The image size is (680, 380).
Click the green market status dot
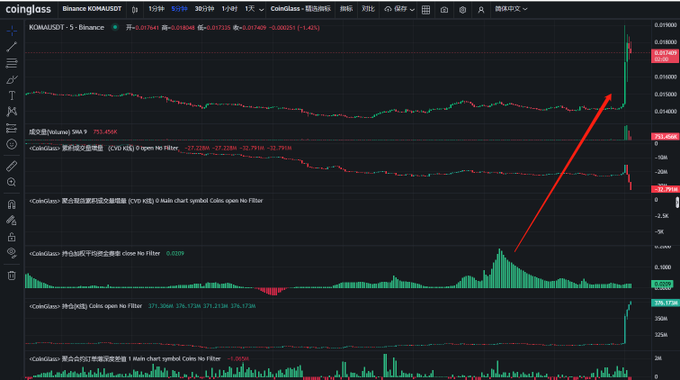tap(115, 27)
